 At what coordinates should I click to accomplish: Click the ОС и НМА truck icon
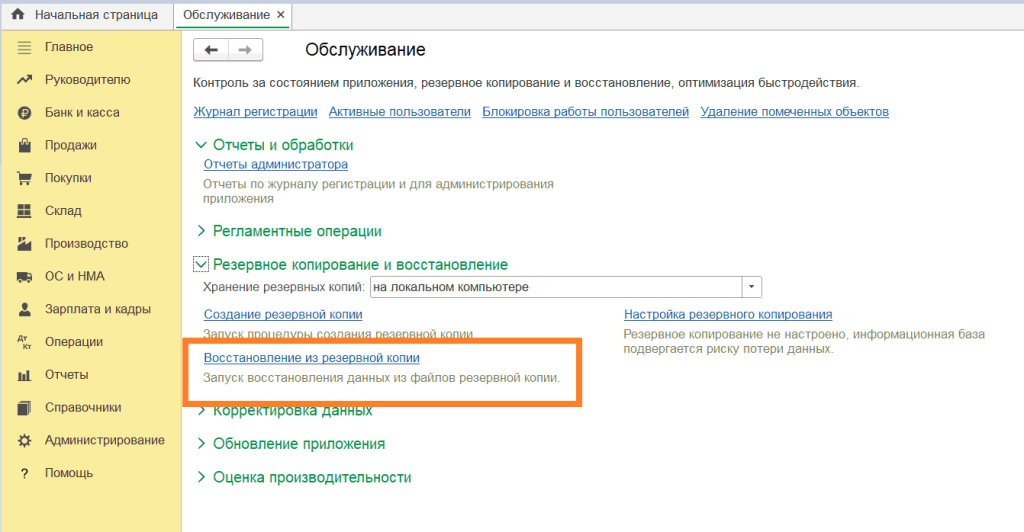click(25, 277)
